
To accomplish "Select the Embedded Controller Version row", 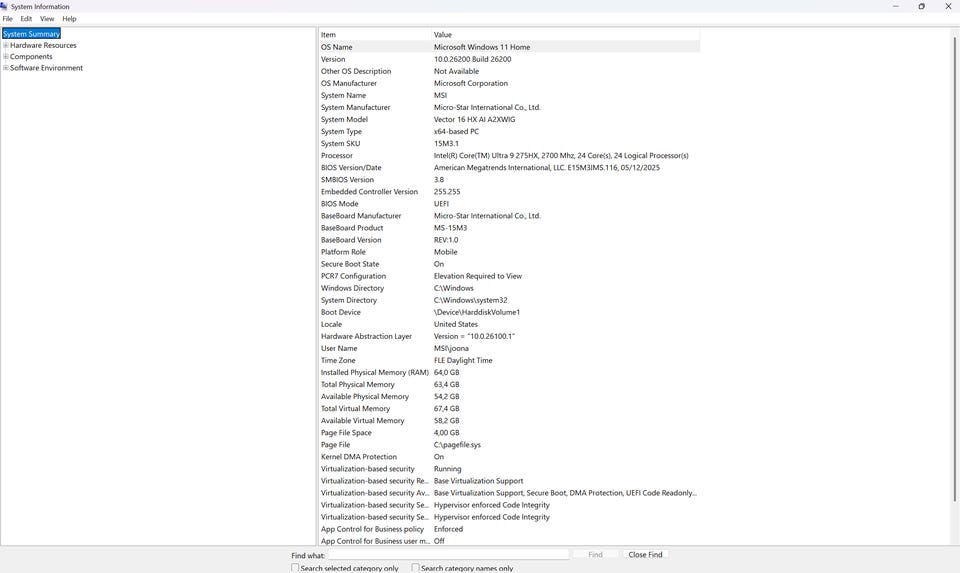I will coord(509,192).
